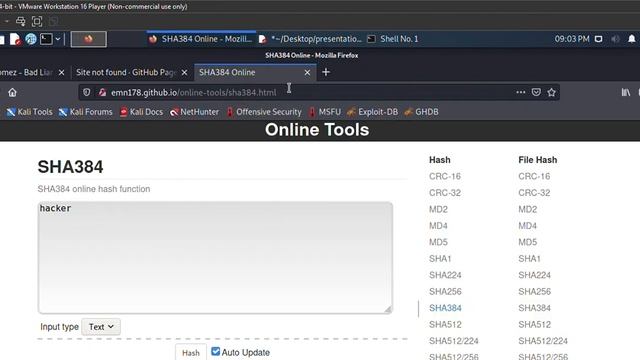Click the volume speaker icon in panel
Viewport: 640px width, 360px height.
(615, 39)
